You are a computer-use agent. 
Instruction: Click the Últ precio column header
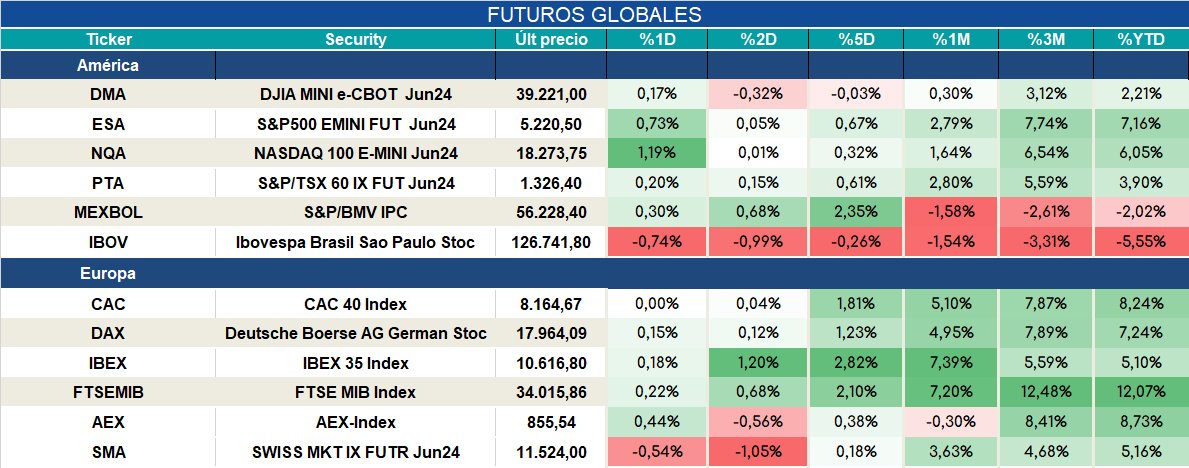(x=551, y=40)
